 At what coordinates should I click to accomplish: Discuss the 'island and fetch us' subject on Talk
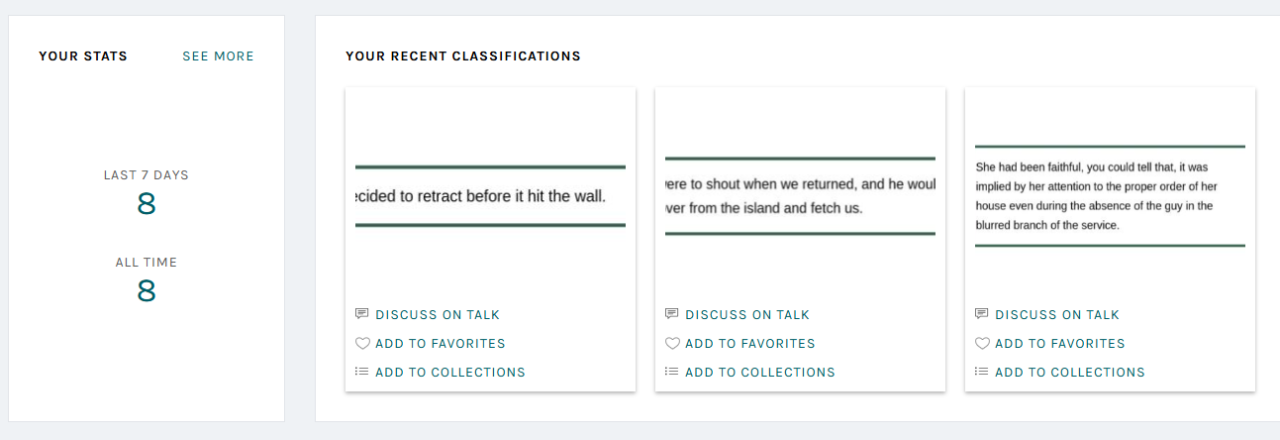point(747,315)
